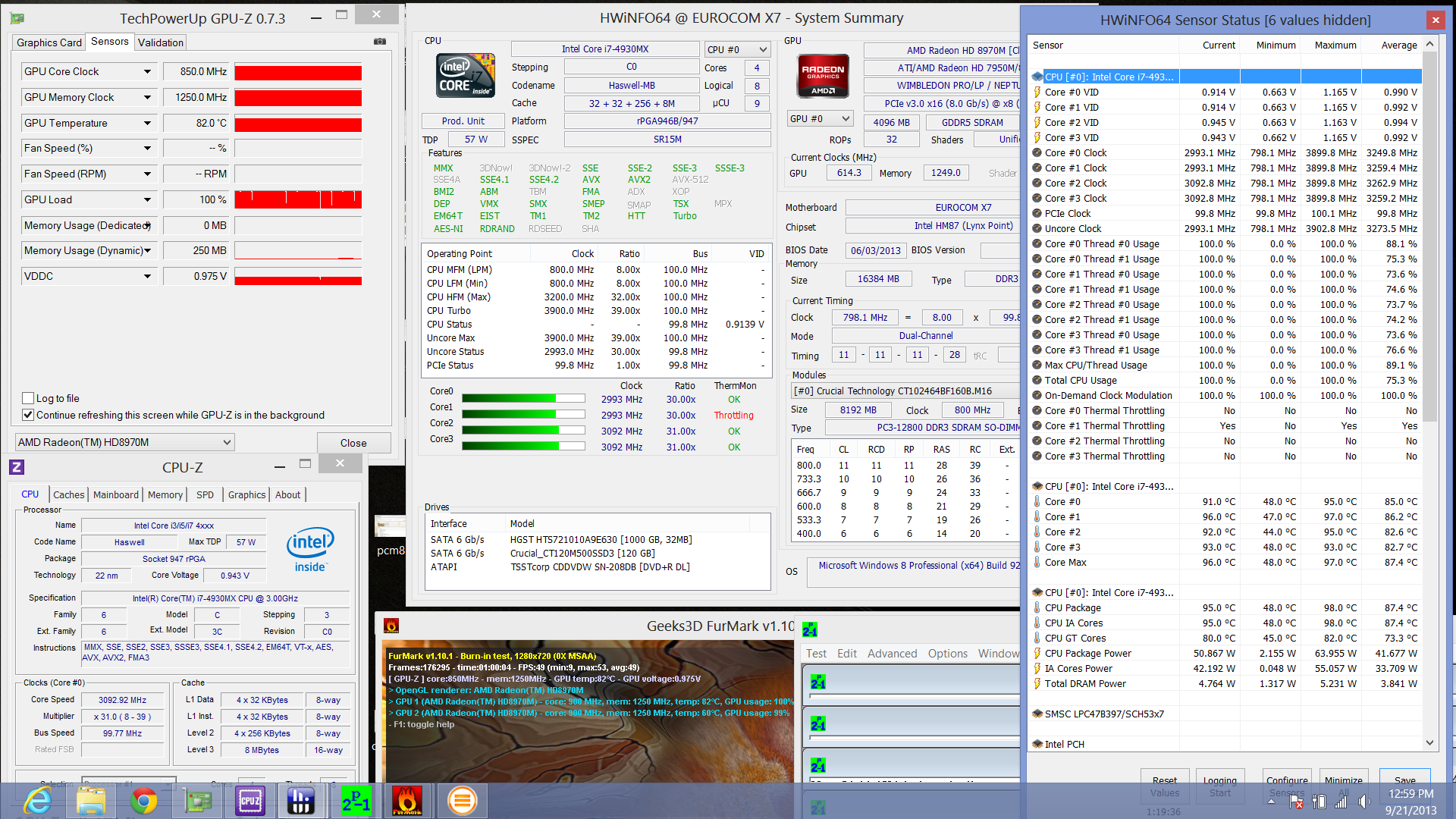Screen dimensions: 1456x819
Task: Open the Crucial memory module dropdown
Action: click(x=906, y=391)
